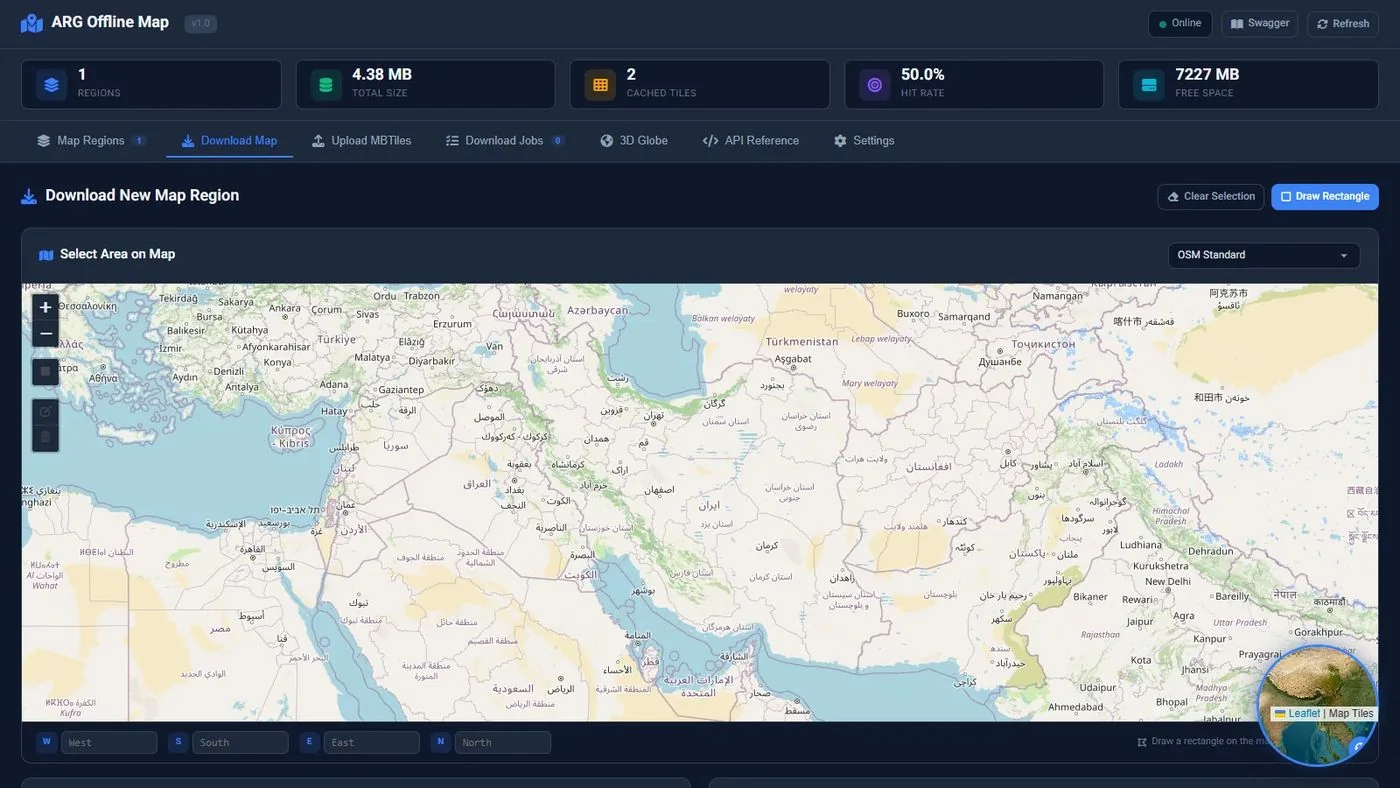
Task: Click the Regions stat card layers icon
Action: tap(52, 85)
